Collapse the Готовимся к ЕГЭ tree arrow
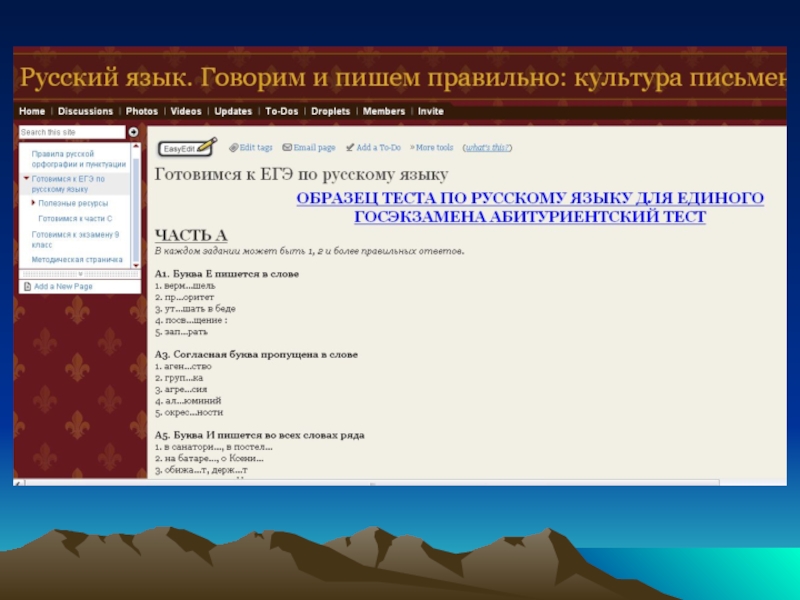 (x=26, y=179)
